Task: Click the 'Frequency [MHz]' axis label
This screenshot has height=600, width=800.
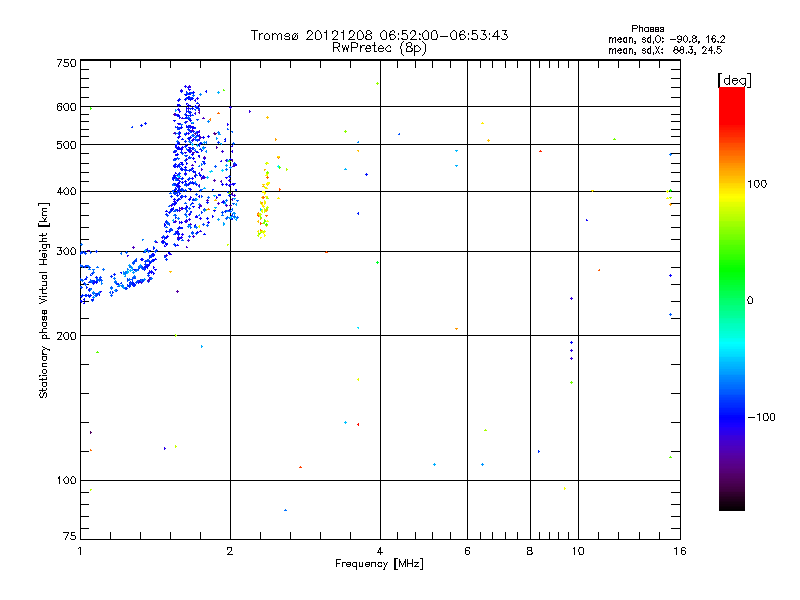Action: pos(379,564)
